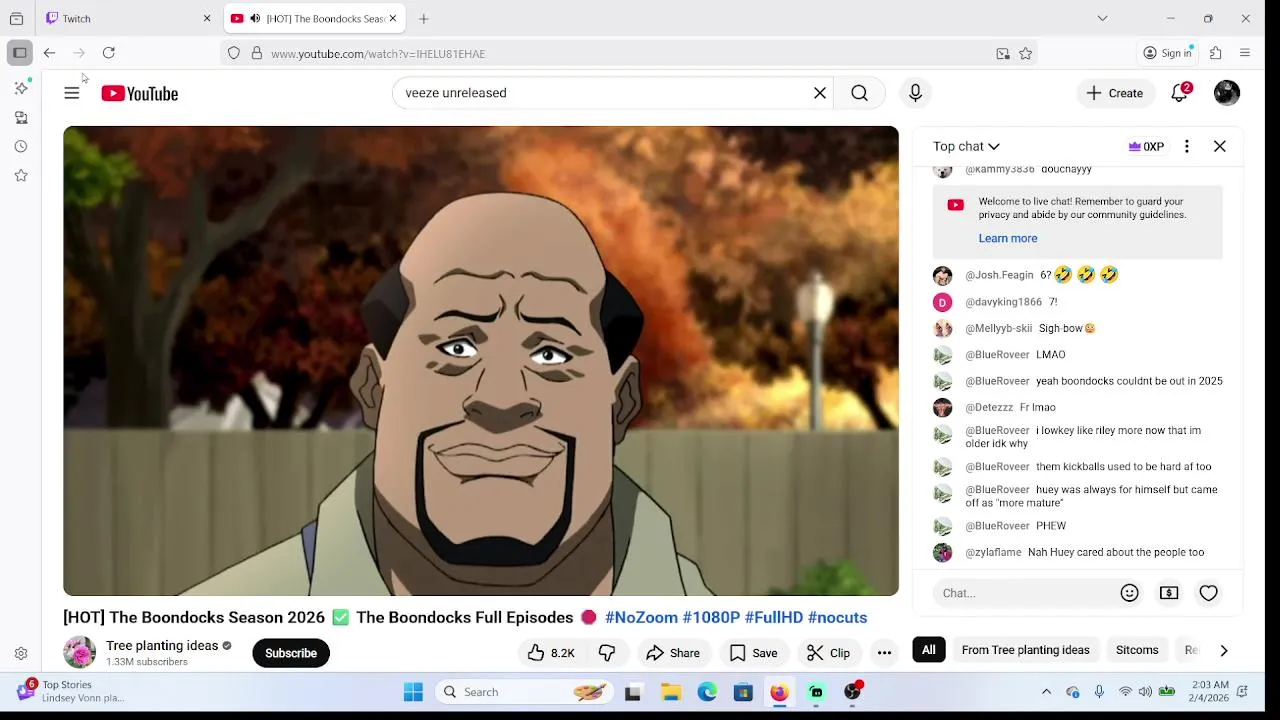List all tabs dropdown arrow
Viewport: 1280px width, 720px height.
[1102, 18]
